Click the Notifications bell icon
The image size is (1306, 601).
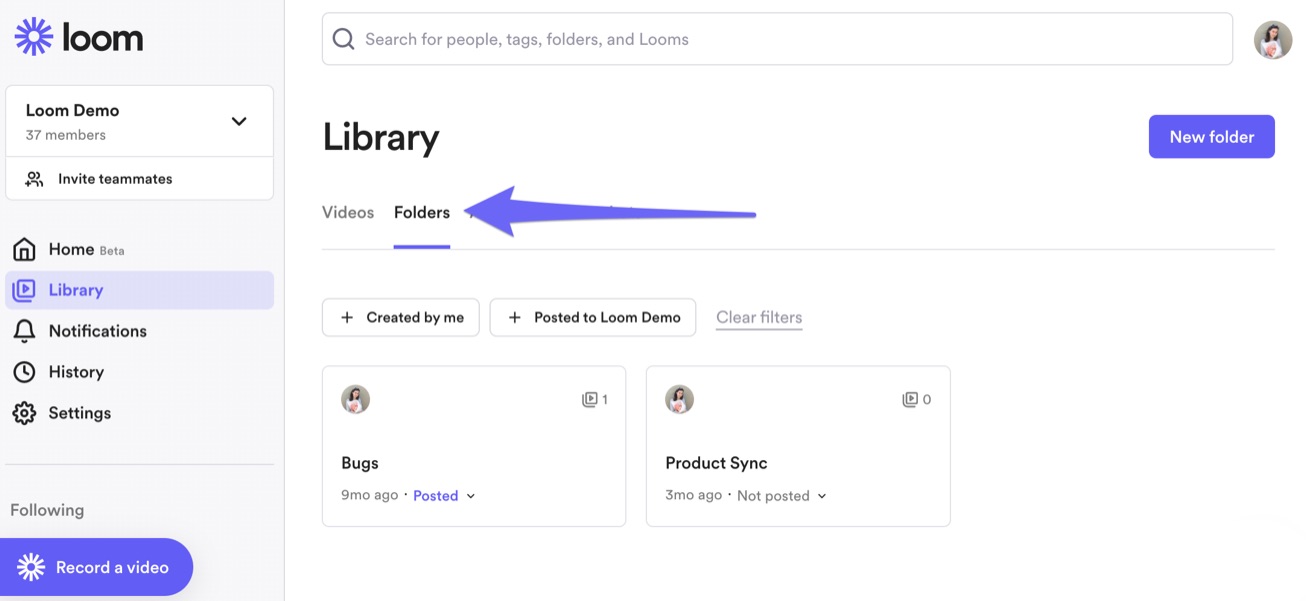24,331
